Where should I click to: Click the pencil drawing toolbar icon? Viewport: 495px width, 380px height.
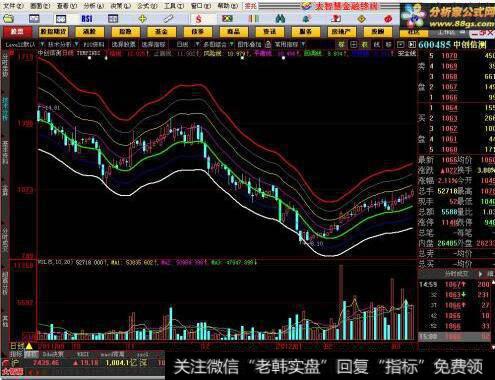point(168,19)
